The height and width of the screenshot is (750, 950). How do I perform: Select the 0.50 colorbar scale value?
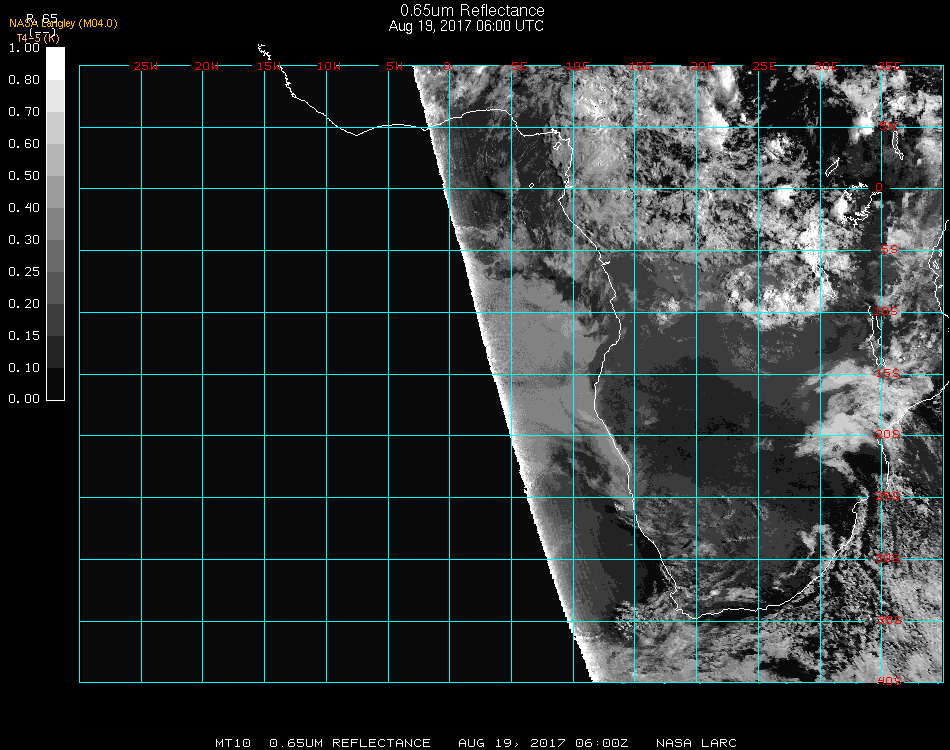[x=24, y=176]
